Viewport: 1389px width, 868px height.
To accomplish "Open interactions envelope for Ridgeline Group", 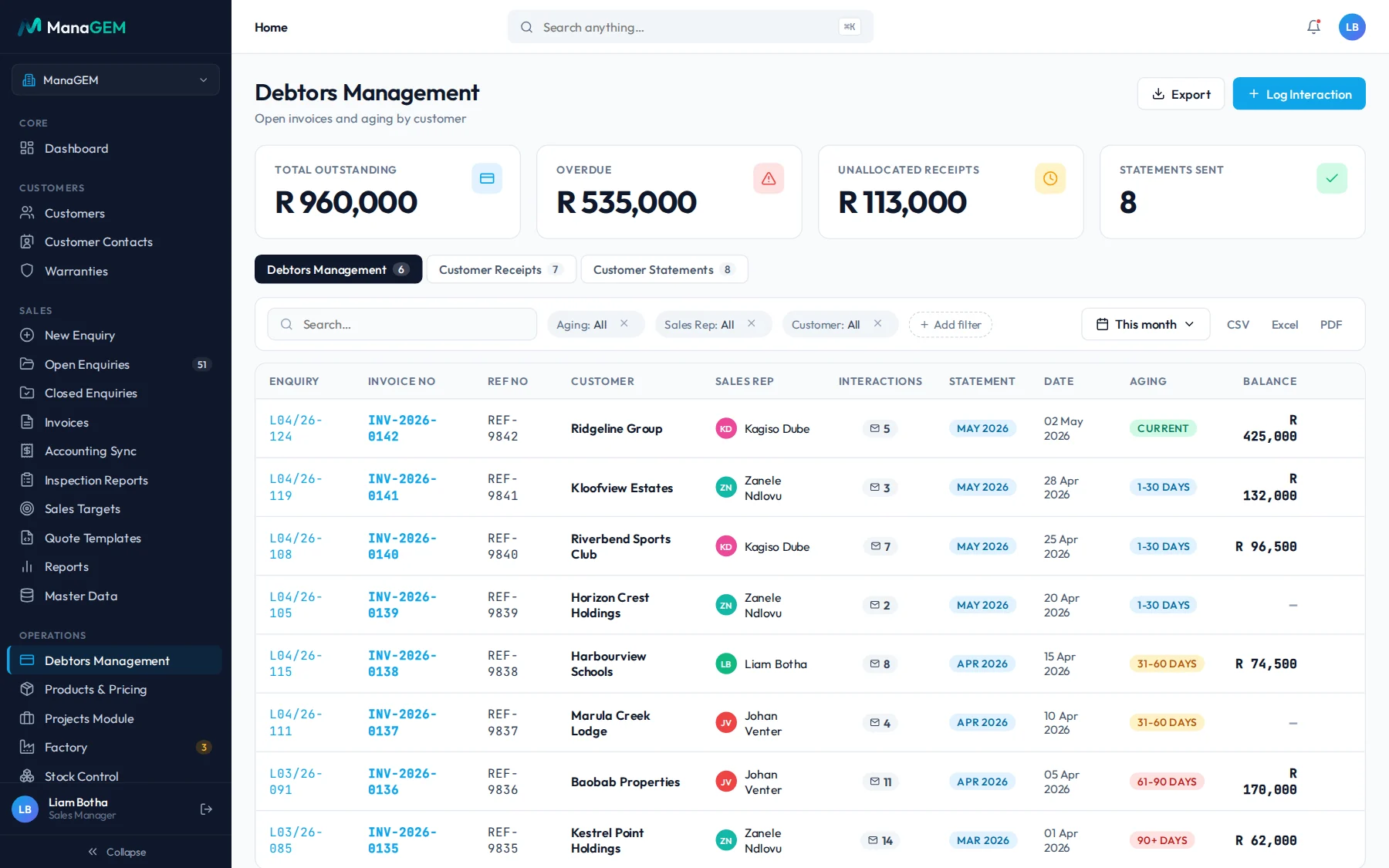I will pyautogui.click(x=880, y=428).
